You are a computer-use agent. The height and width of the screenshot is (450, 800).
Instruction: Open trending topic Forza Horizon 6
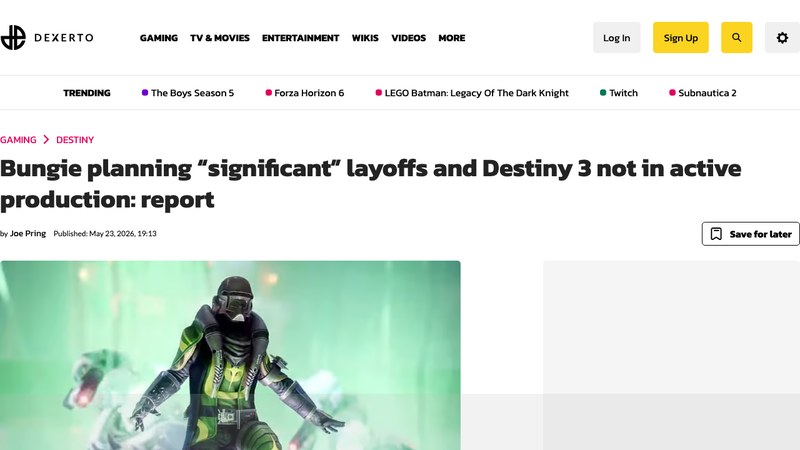[x=305, y=93]
